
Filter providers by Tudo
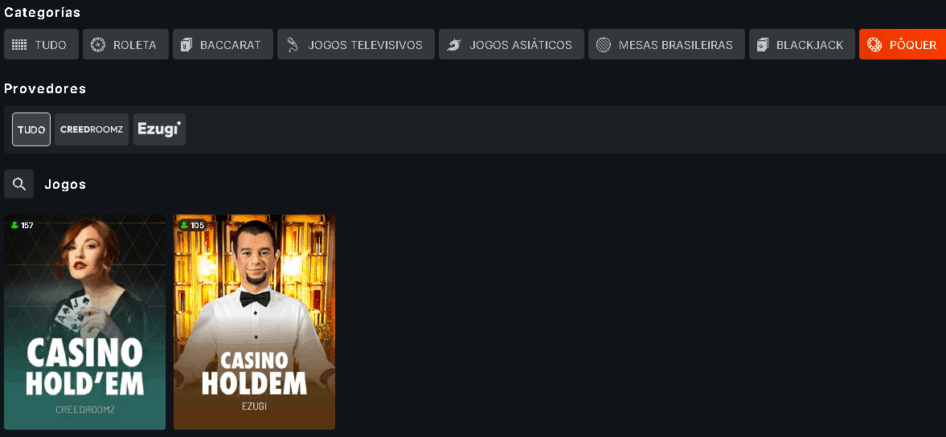pos(31,129)
